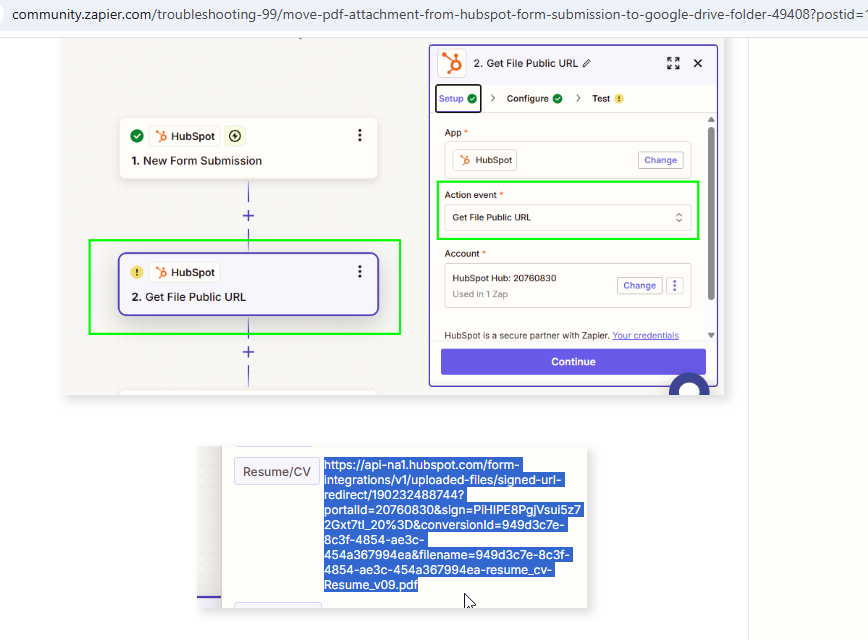This screenshot has width=868, height=640.
Task: Close the Get File Public URL panel
Action: (698, 63)
